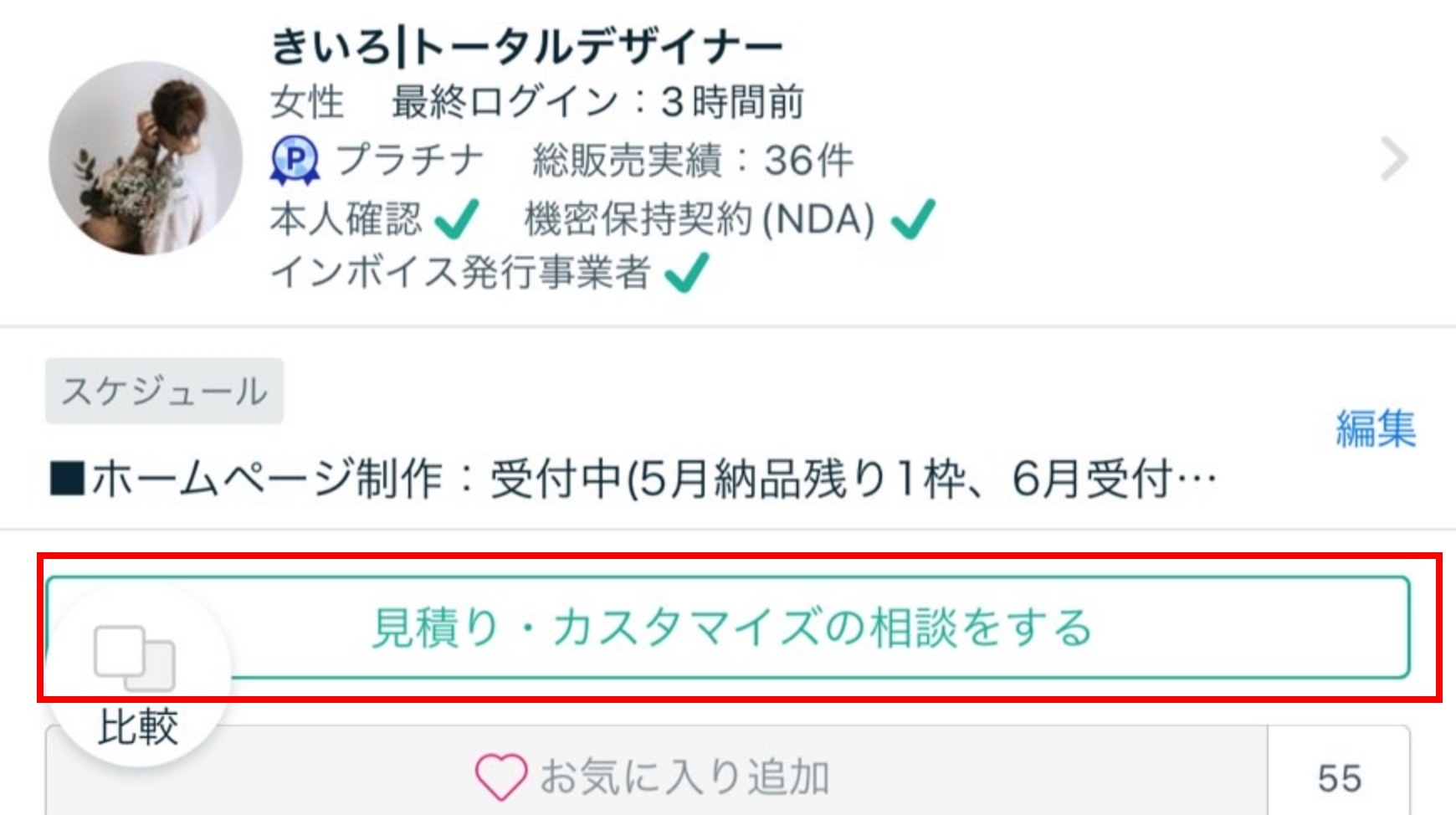
Task: Select the スケジュール tag label
Action: [x=165, y=392]
